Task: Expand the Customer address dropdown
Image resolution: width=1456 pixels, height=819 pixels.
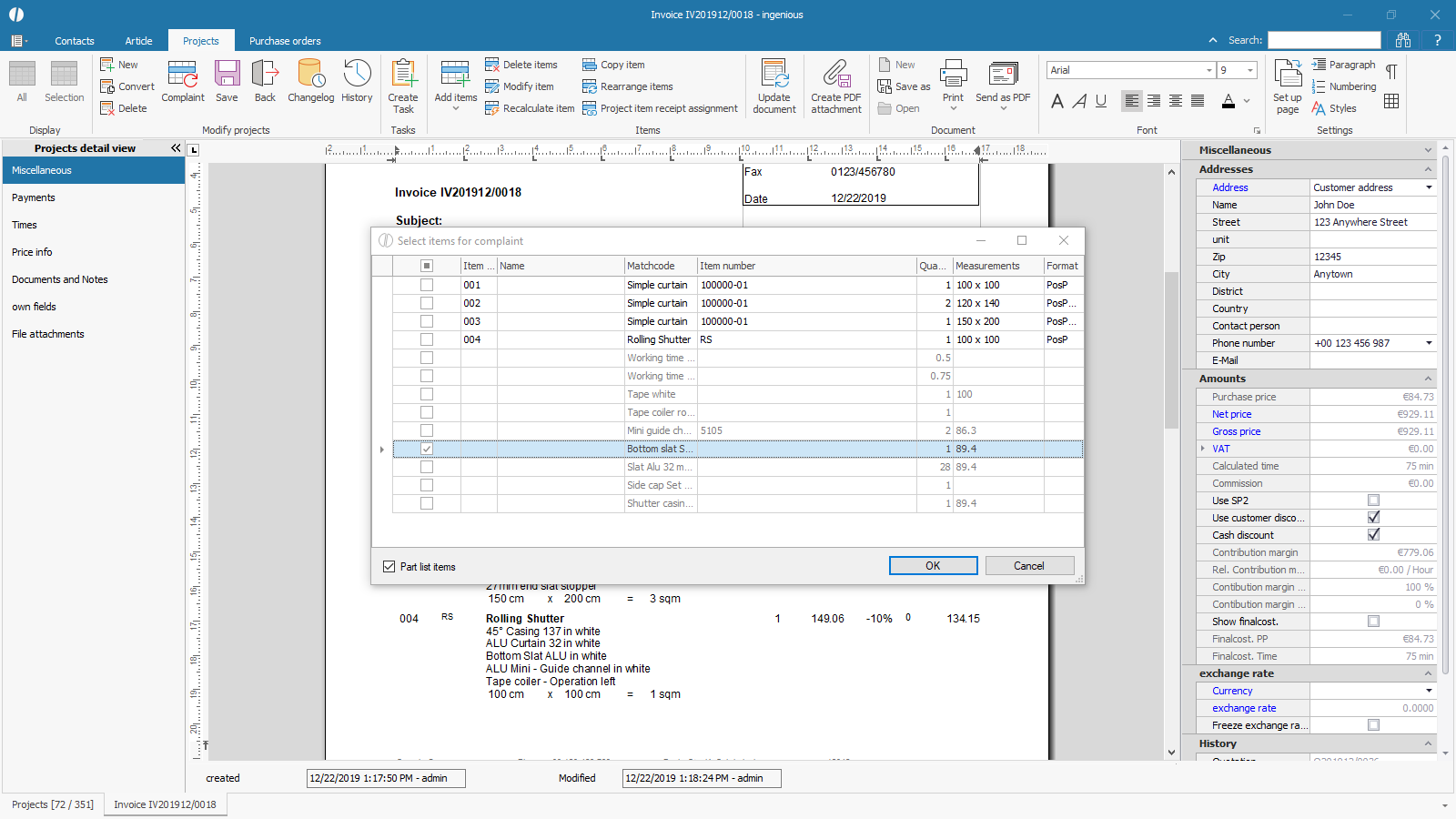Action: pos(1429,187)
